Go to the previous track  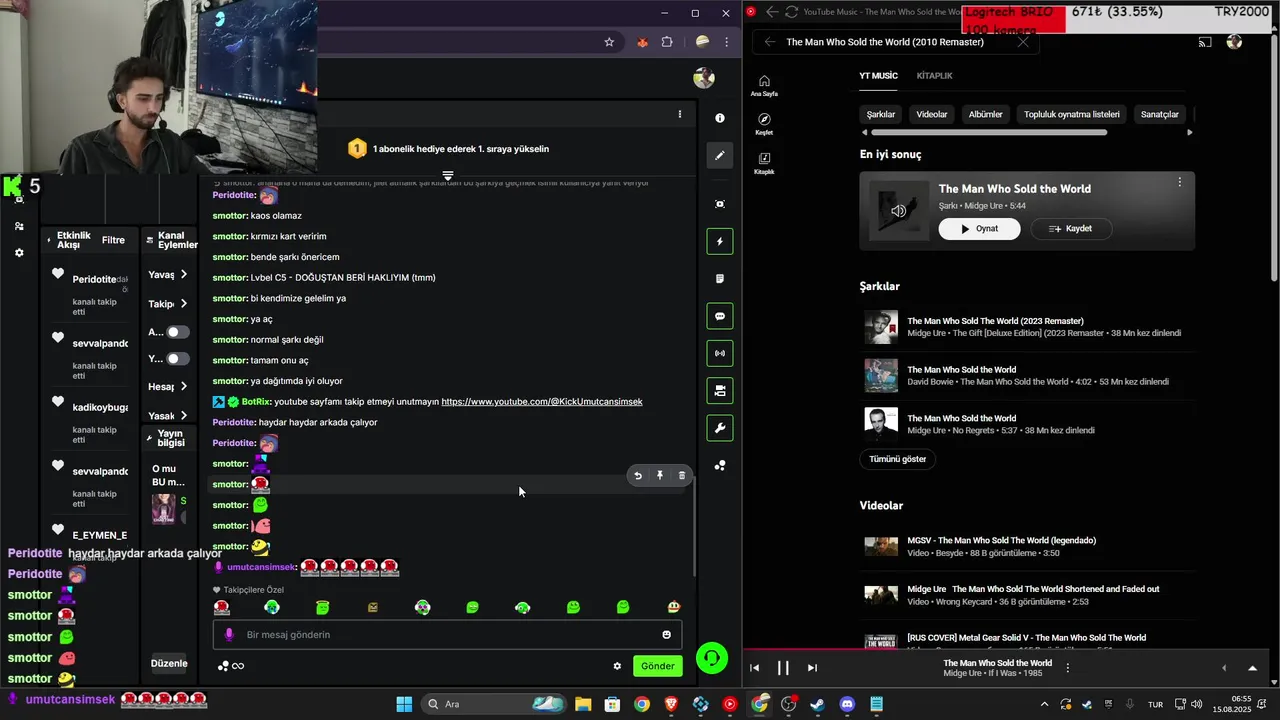click(754, 668)
